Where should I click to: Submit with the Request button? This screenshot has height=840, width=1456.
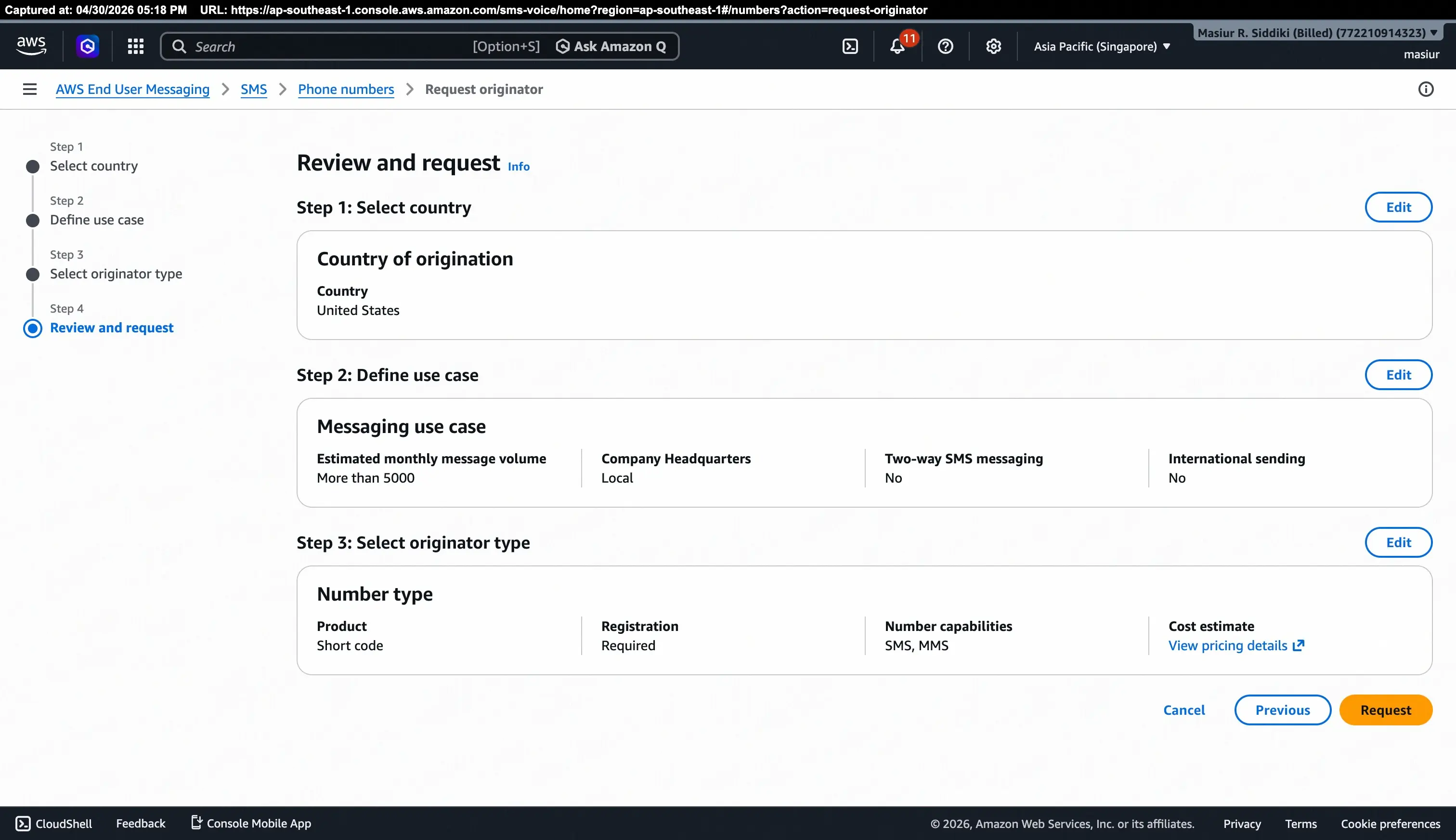(1386, 710)
